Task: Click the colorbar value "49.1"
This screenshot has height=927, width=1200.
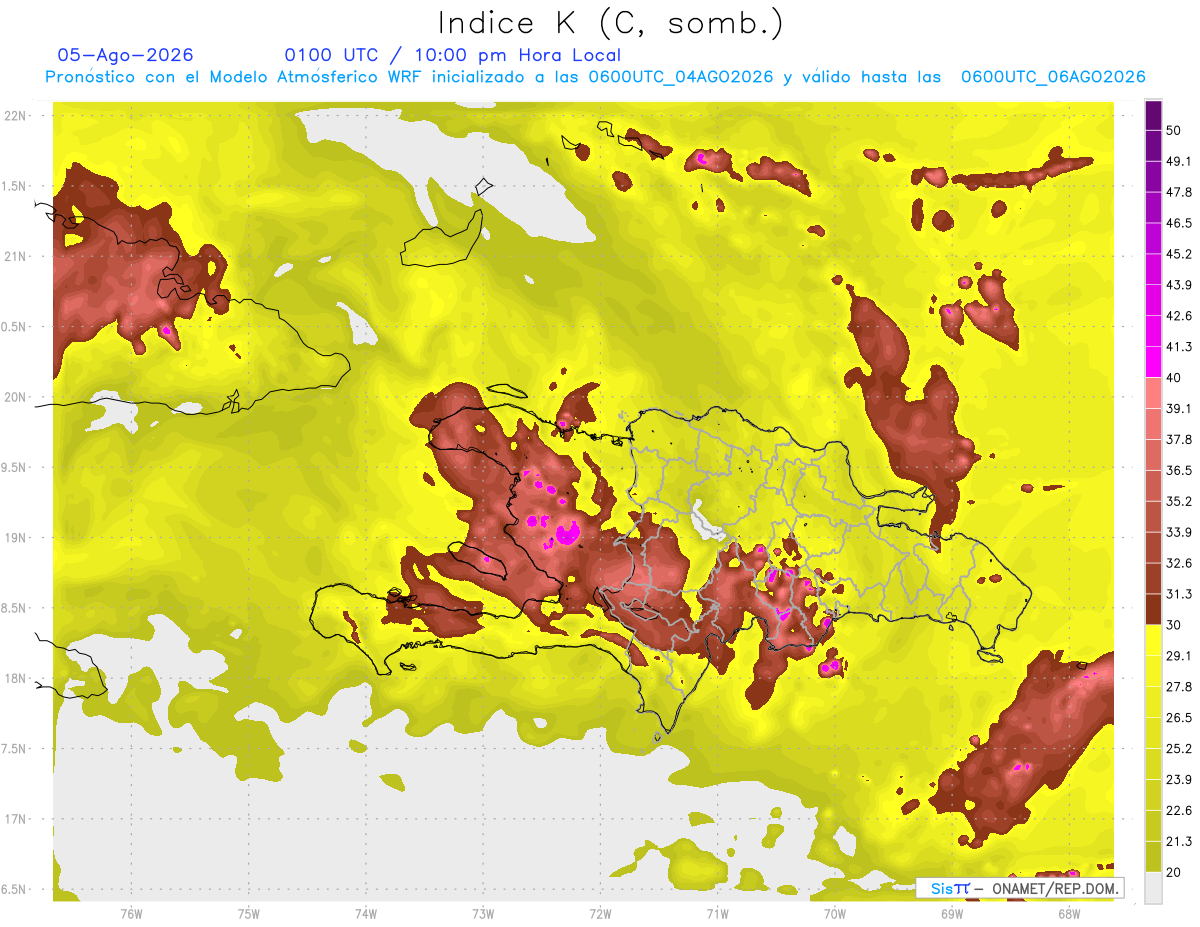Action: 1180,161
